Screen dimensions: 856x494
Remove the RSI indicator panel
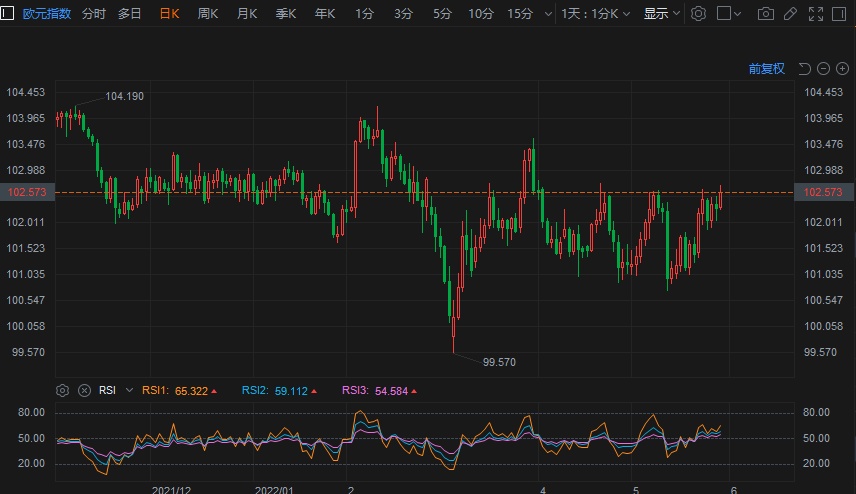pos(84,391)
